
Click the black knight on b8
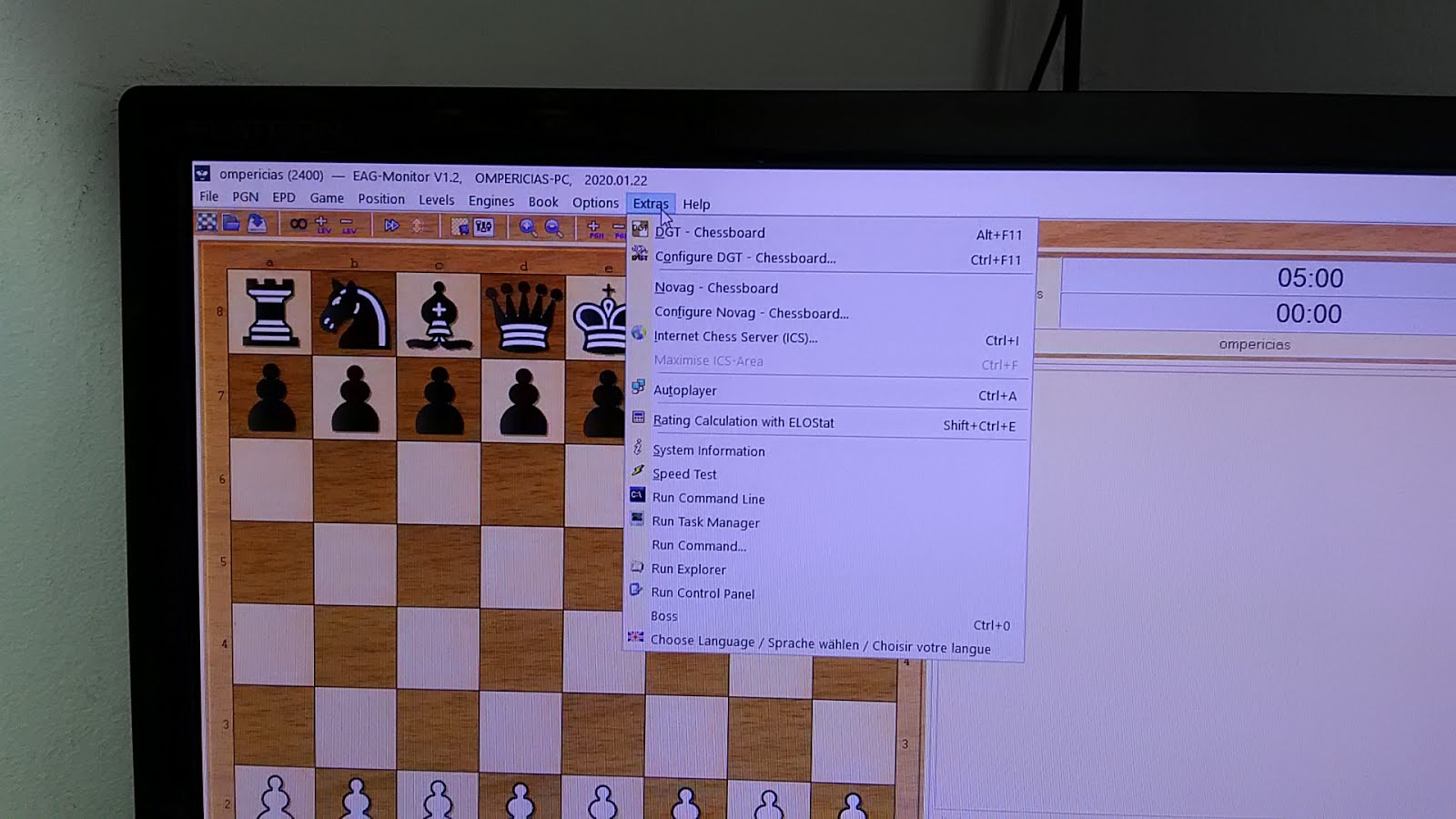click(x=354, y=314)
